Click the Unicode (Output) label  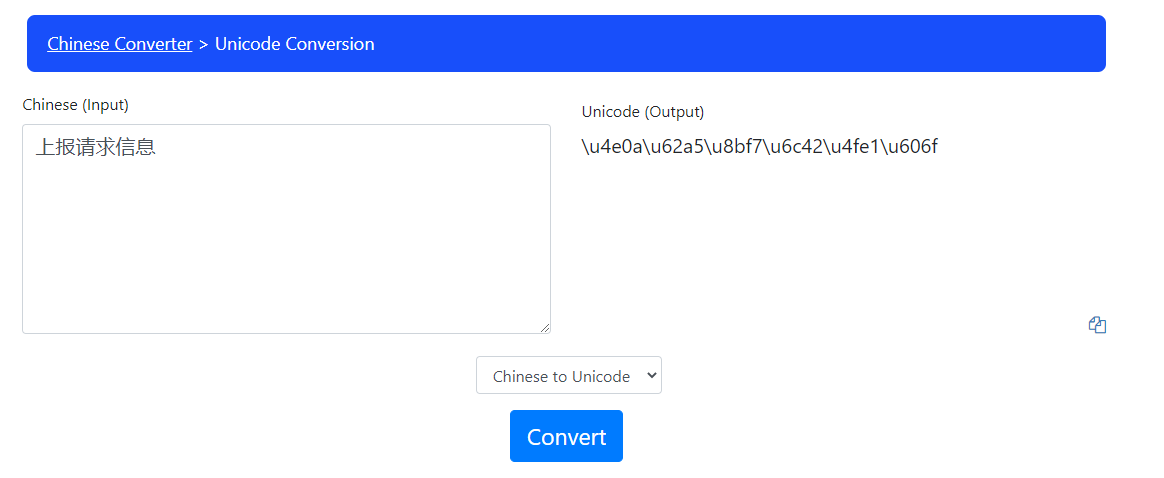643,112
